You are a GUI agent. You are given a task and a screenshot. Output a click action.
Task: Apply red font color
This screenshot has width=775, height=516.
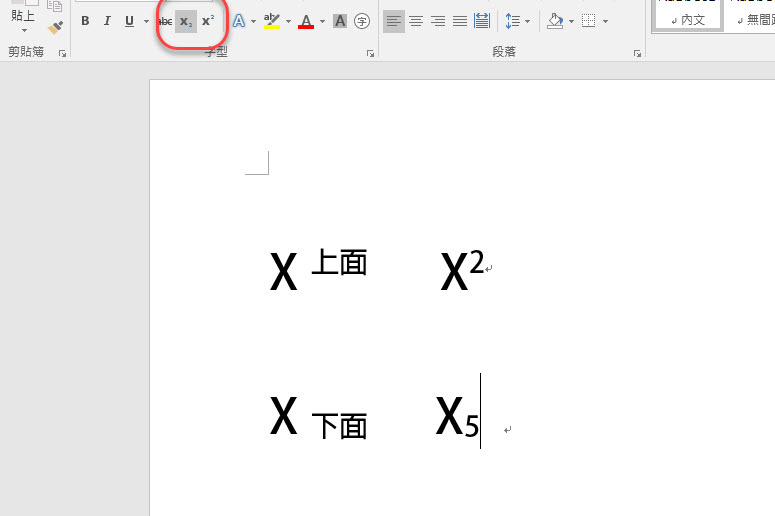pyautogui.click(x=306, y=21)
